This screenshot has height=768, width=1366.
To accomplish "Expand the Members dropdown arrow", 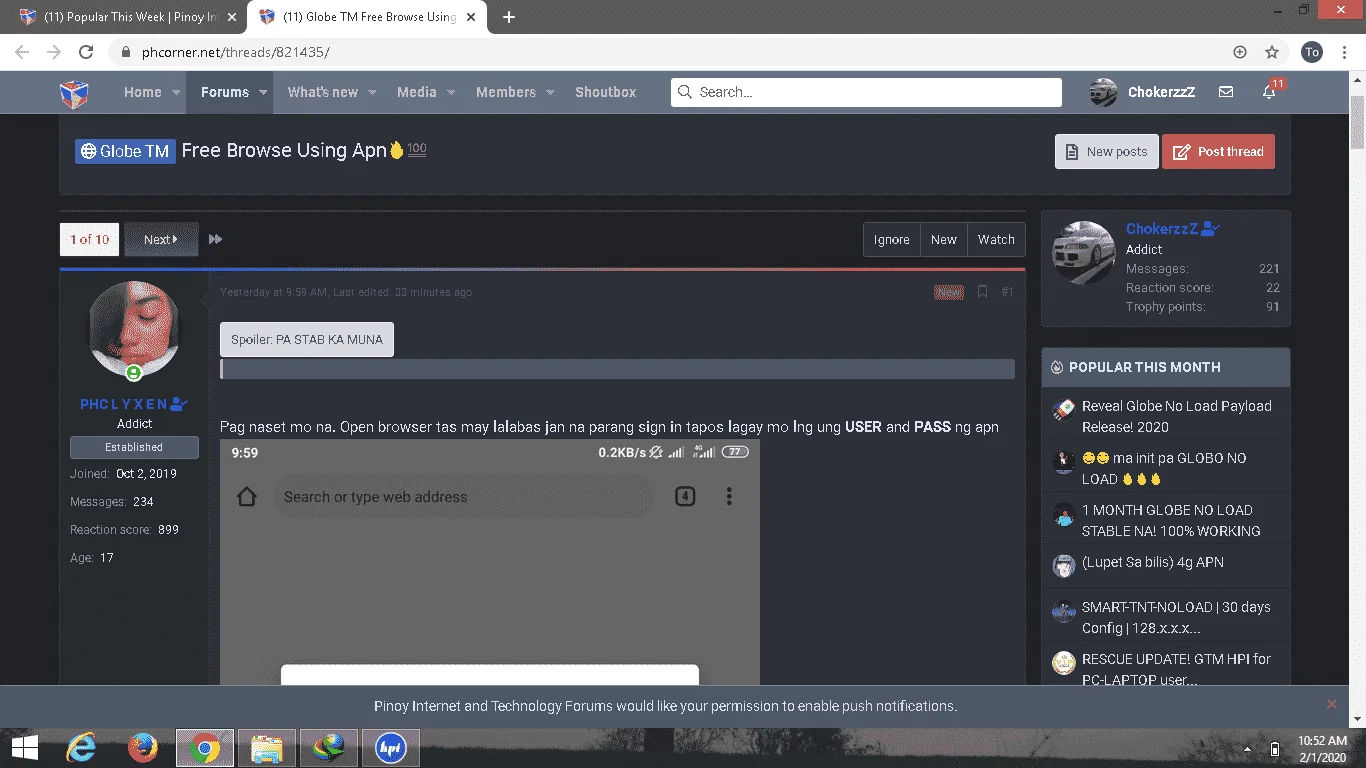I will pos(550,92).
